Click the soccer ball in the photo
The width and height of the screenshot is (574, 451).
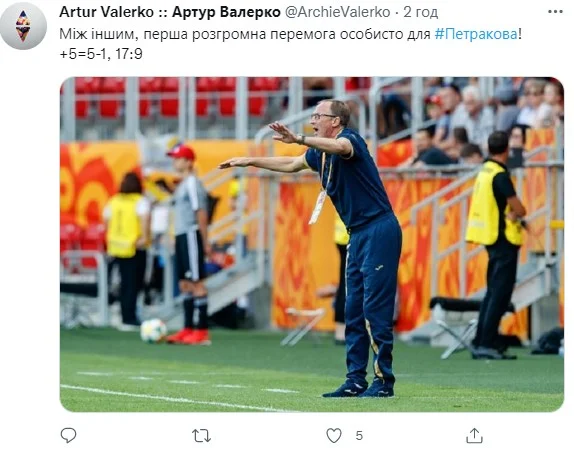(x=153, y=331)
